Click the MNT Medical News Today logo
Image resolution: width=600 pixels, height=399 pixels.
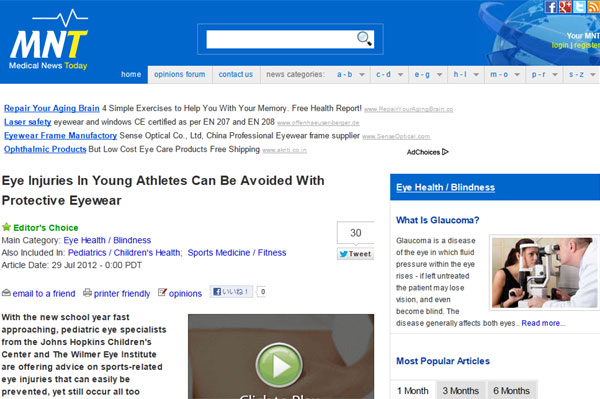(49, 40)
